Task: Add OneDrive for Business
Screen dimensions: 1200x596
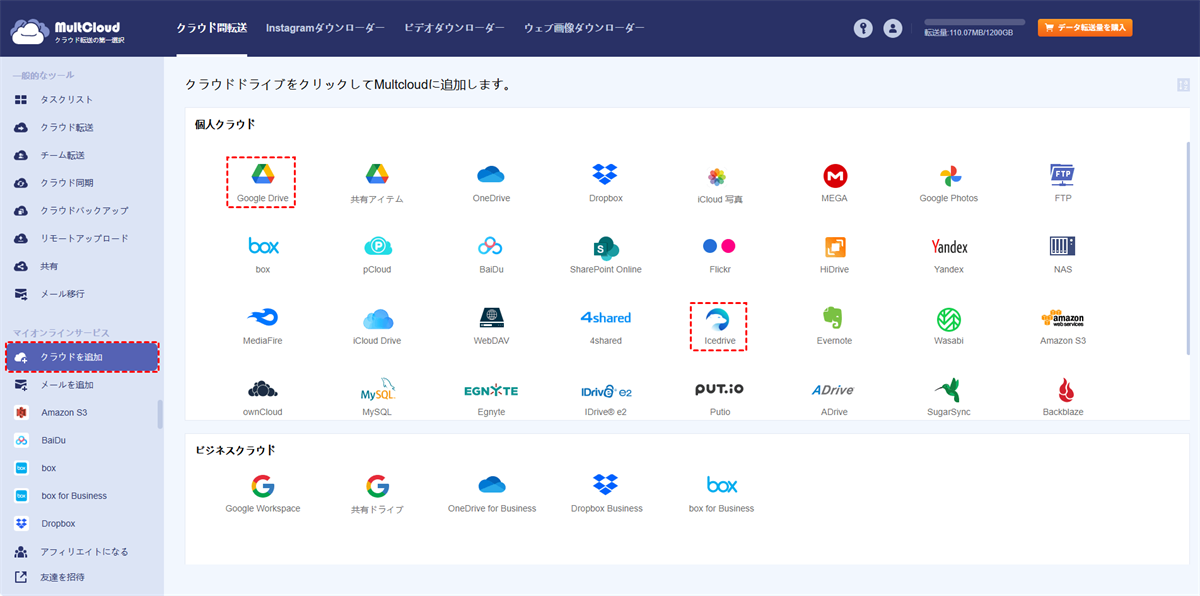Action: (x=491, y=494)
